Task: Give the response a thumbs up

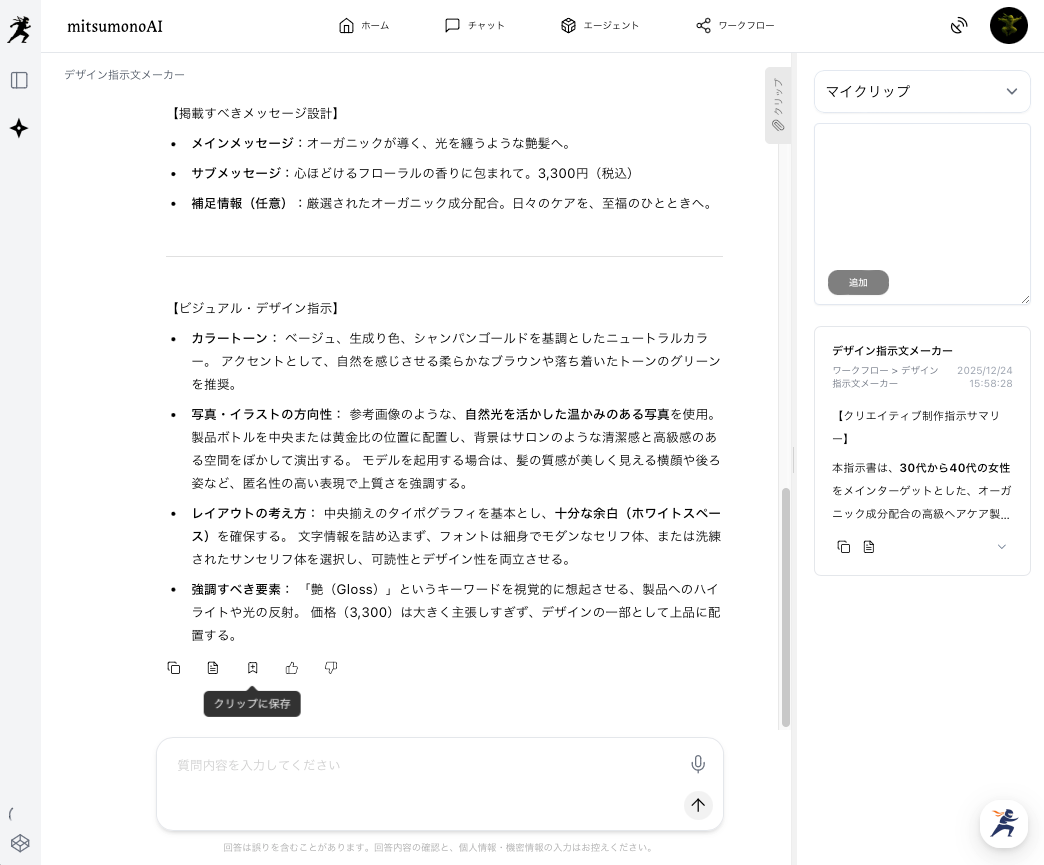Action: point(292,668)
